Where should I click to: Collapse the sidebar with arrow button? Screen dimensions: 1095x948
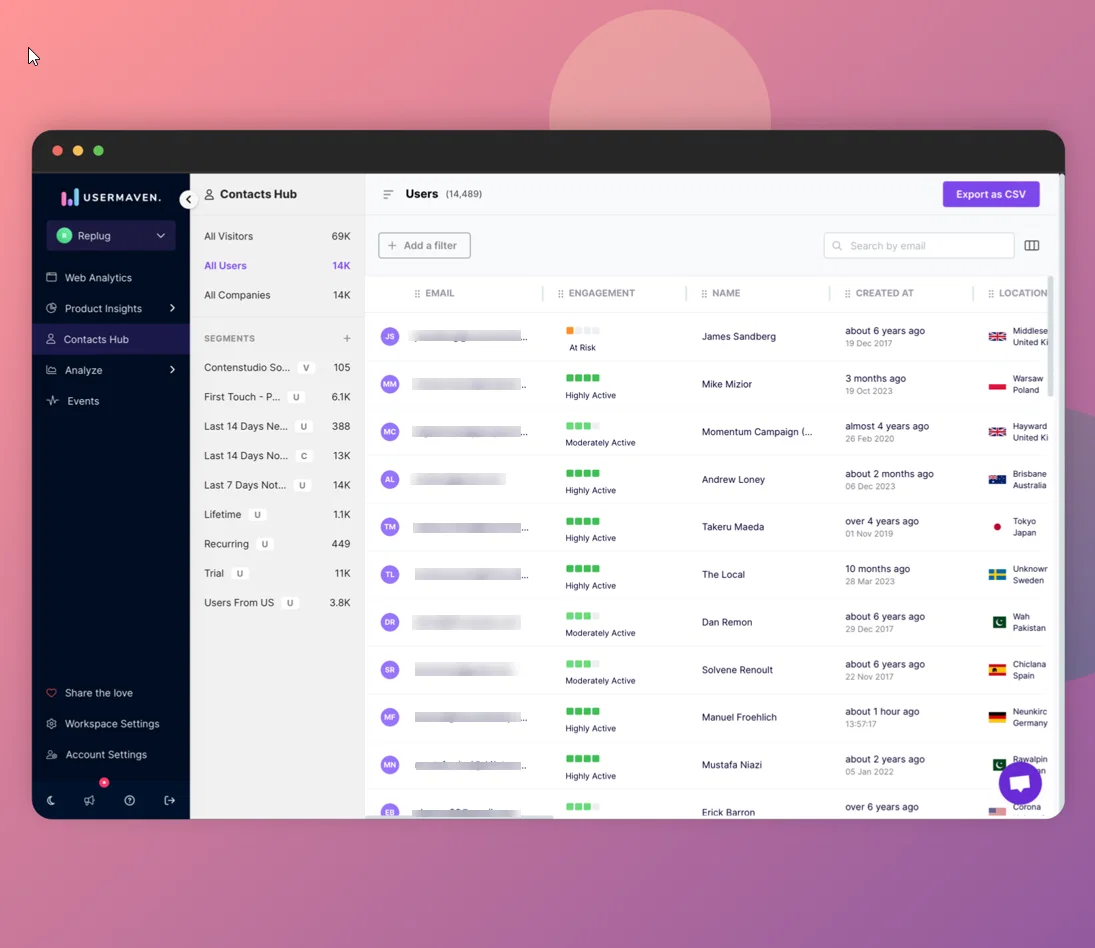pos(188,200)
